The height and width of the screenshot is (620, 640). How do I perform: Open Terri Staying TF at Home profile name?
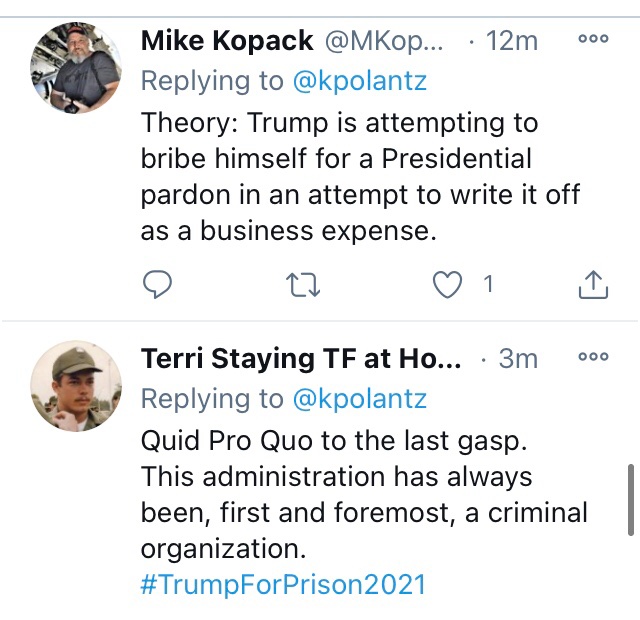[x=301, y=359]
